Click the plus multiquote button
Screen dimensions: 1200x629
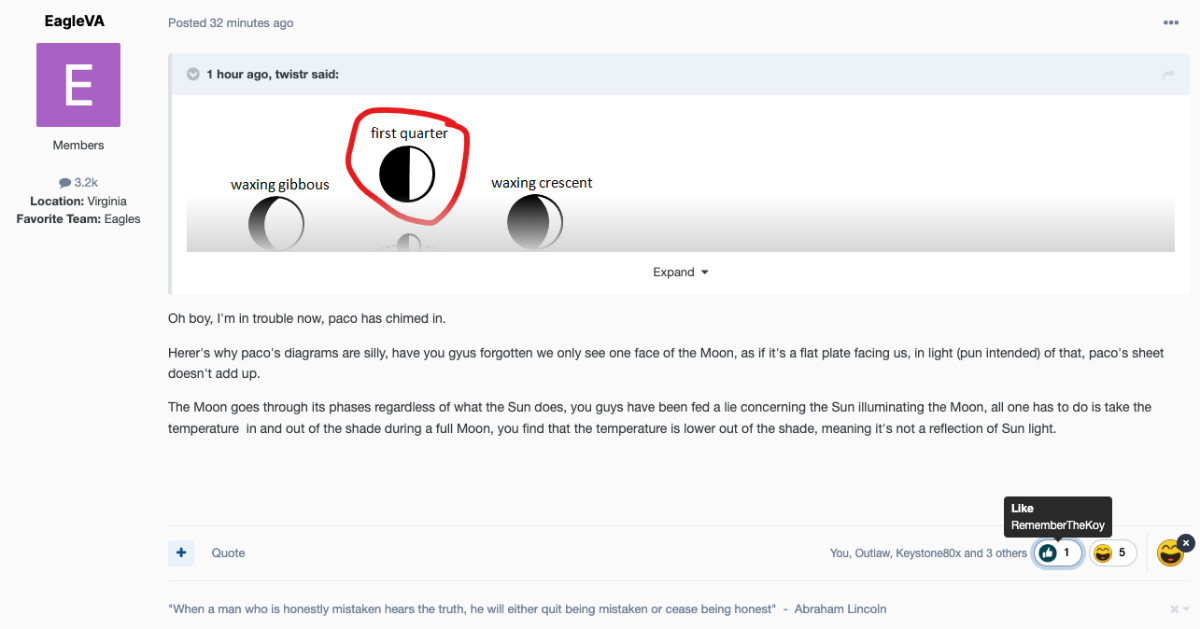[181, 552]
